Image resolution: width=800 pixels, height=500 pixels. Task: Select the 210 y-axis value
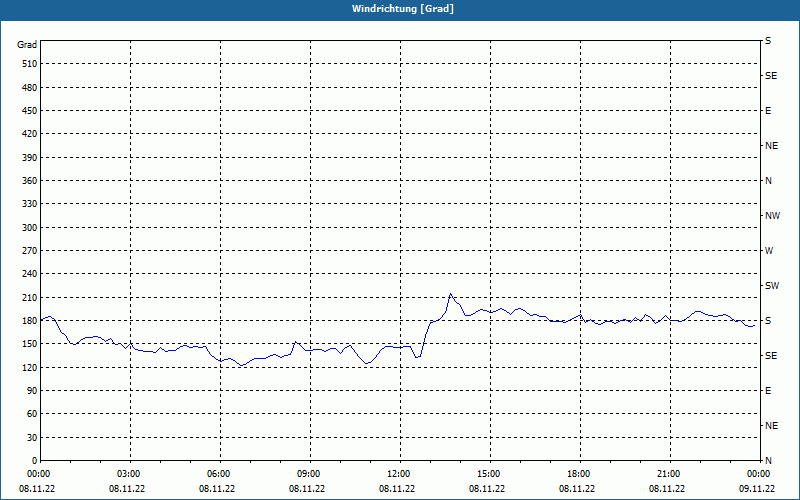[x=30, y=297]
